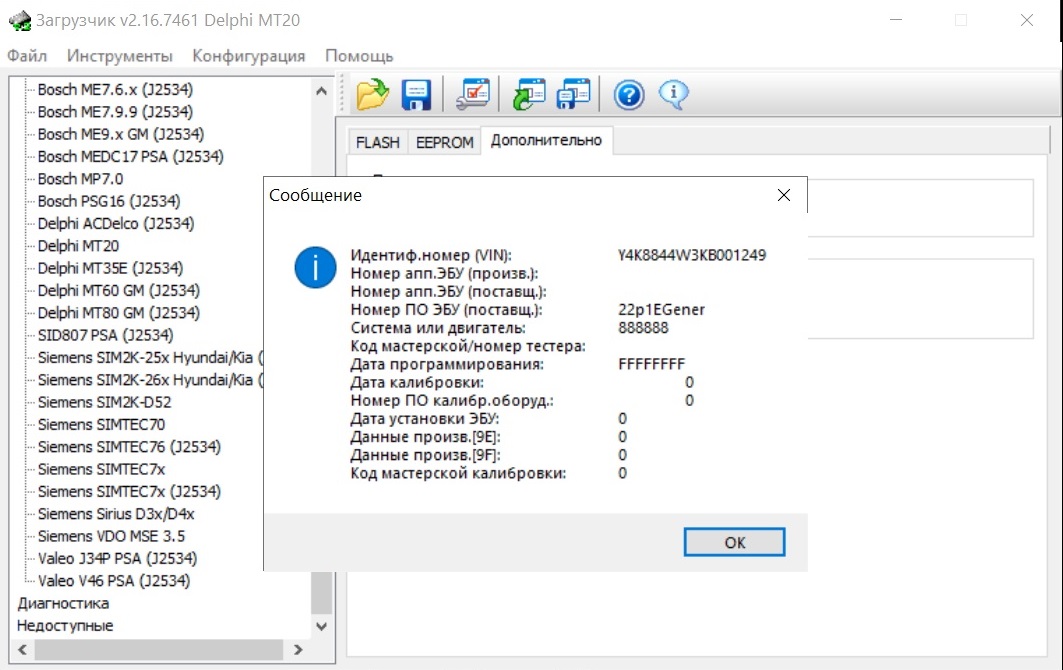Screen dimensions: 1063x670
Task: Select Delphi MT20 in the module tree
Action: coord(78,246)
